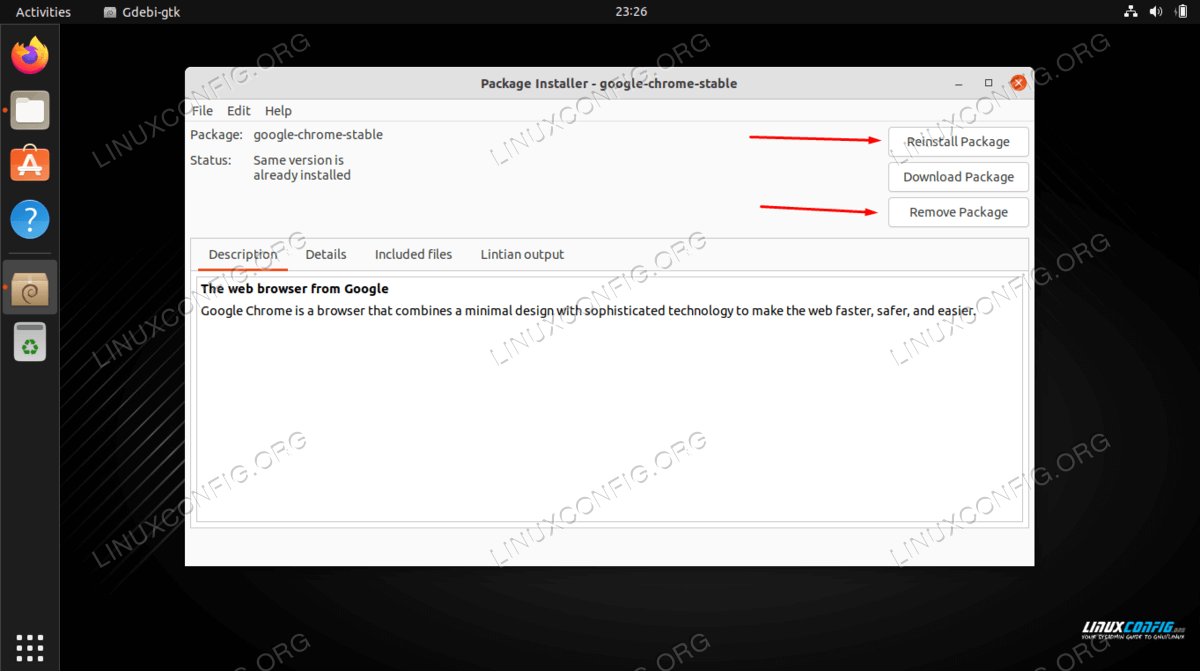Open Firefox from the dock
Screen dimensions: 1200x671
(x=30, y=54)
